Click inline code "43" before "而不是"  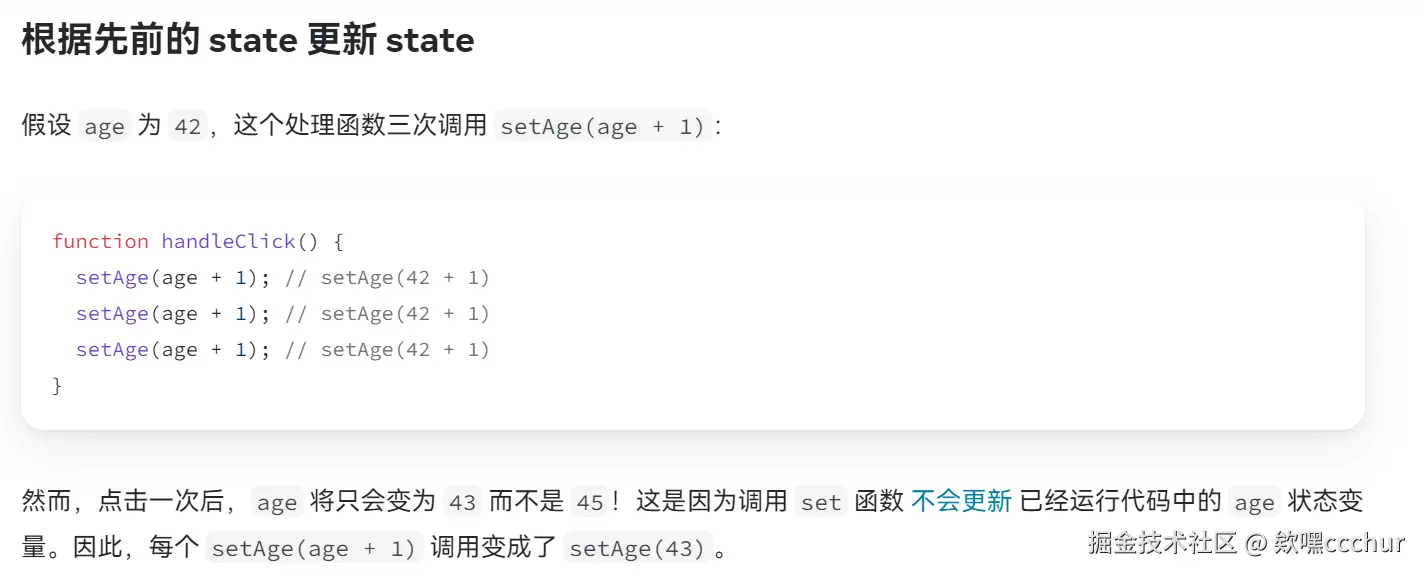point(462,502)
